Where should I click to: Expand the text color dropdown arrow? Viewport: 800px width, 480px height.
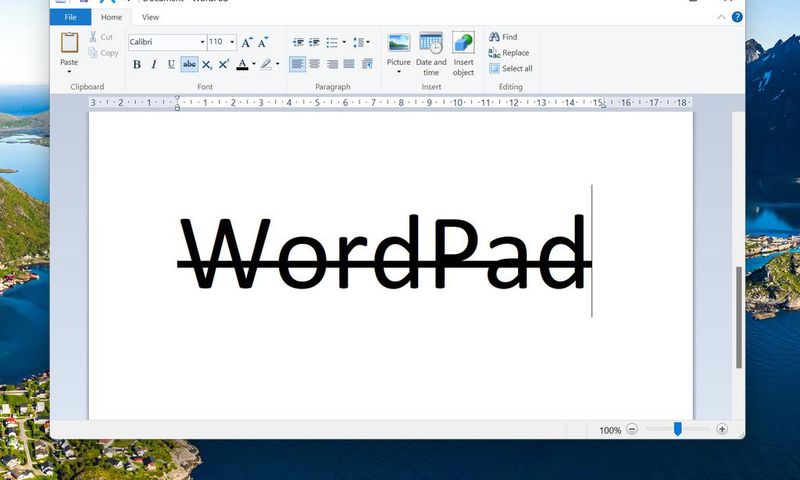coord(254,64)
